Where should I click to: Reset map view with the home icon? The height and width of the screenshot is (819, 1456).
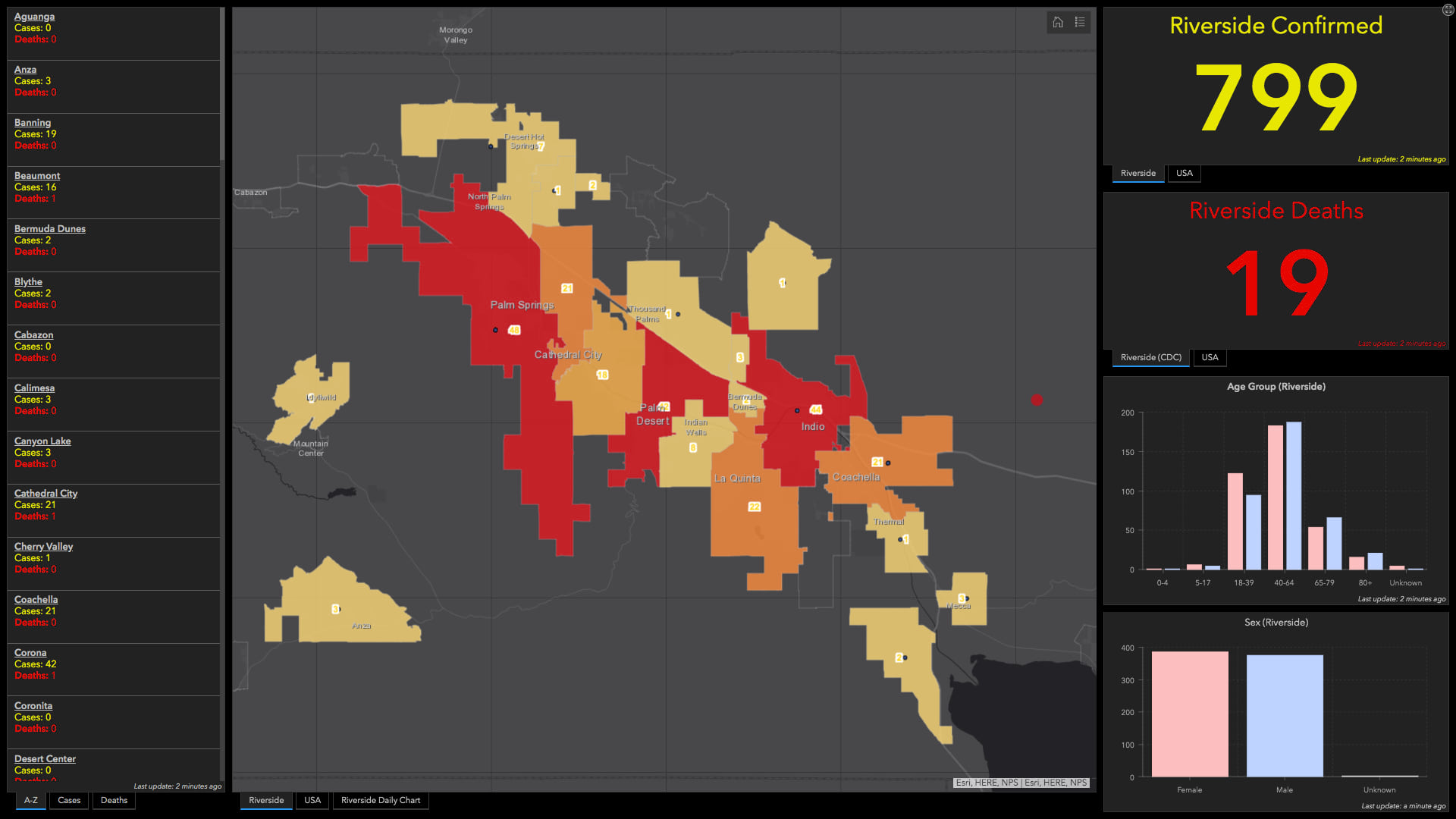pyautogui.click(x=1057, y=23)
